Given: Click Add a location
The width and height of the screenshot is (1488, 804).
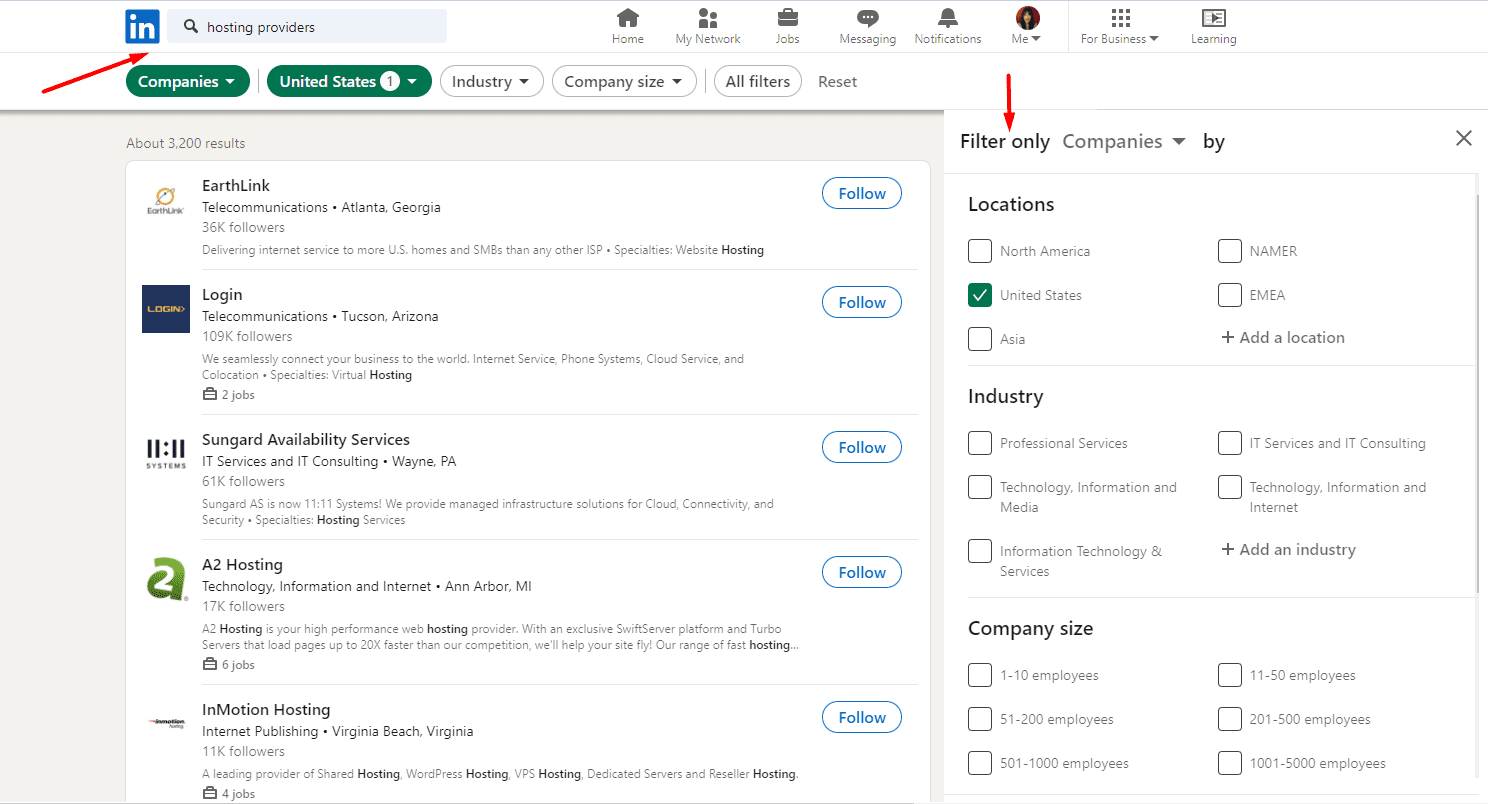Looking at the screenshot, I should pyautogui.click(x=1283, y=338).
